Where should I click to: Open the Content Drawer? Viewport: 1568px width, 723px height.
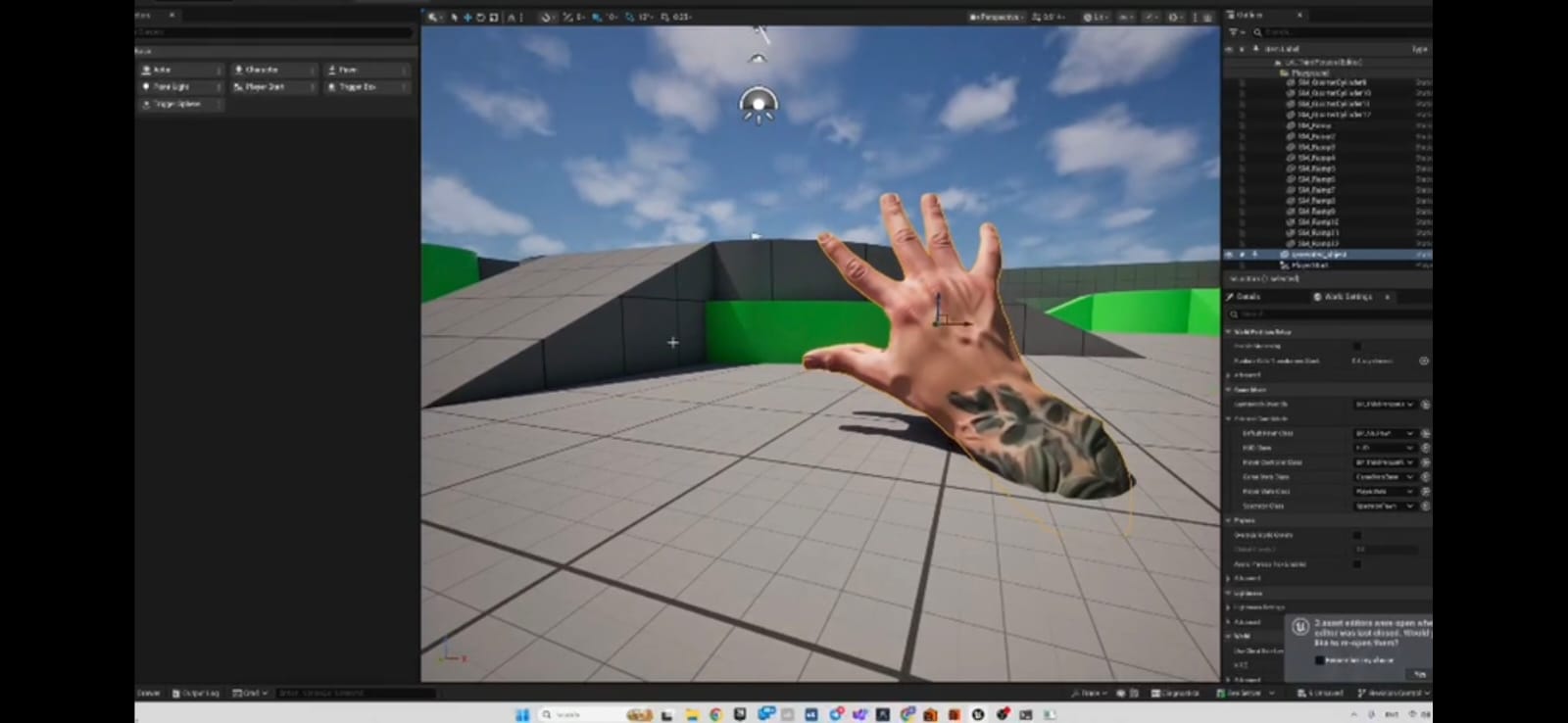tap(149, 693)
